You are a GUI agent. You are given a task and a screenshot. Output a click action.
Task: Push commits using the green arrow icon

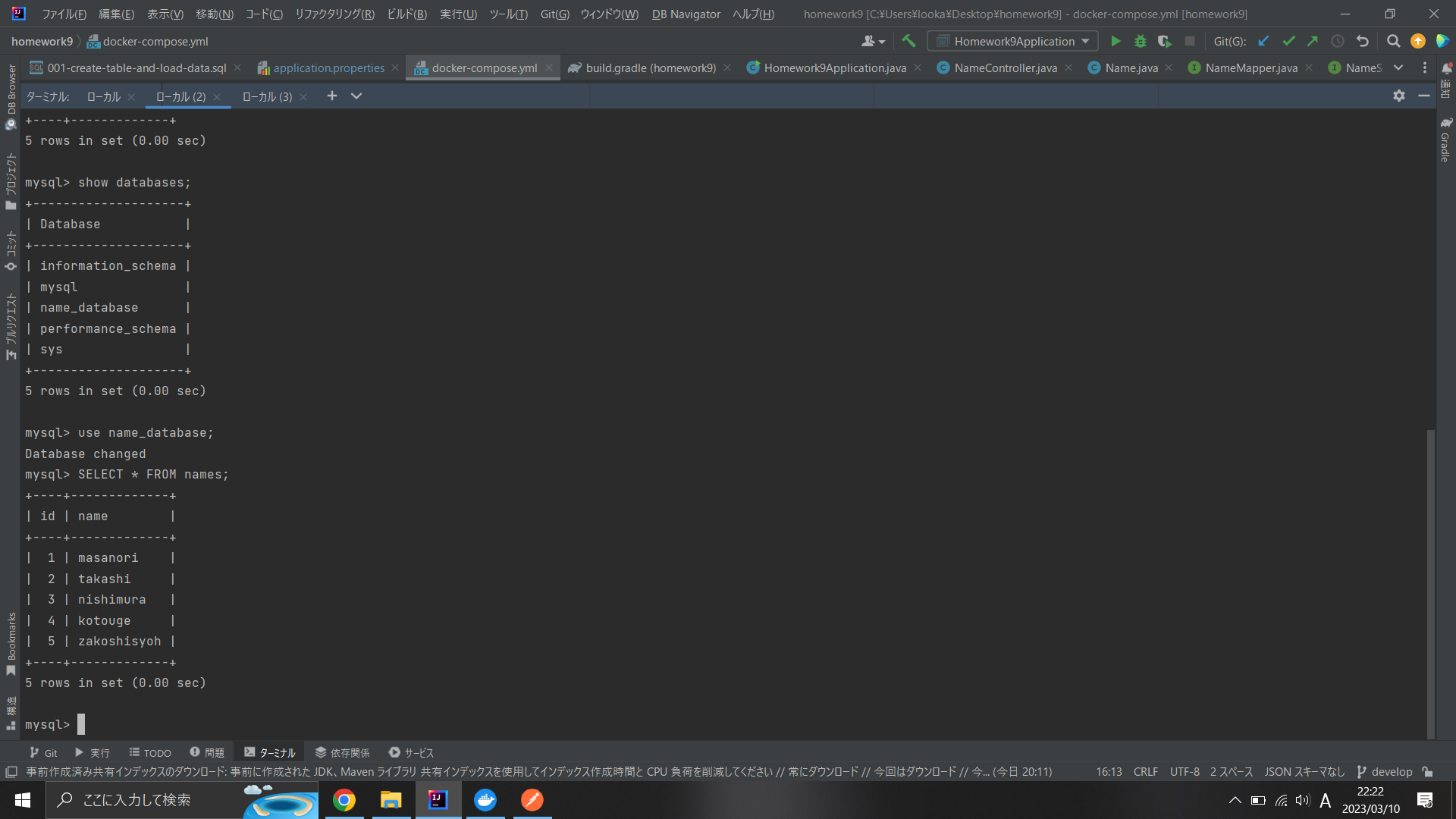(x=1313, y=41)
